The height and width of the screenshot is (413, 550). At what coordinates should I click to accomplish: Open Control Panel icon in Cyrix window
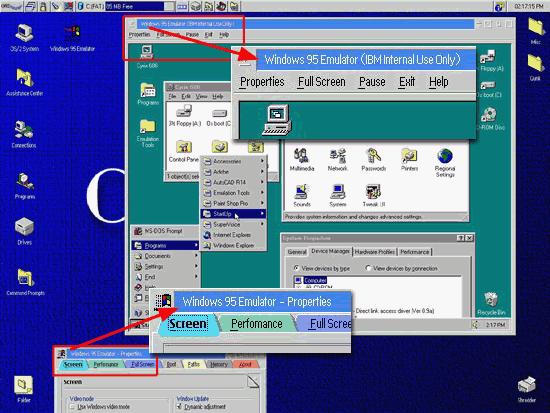coord(183,152)
